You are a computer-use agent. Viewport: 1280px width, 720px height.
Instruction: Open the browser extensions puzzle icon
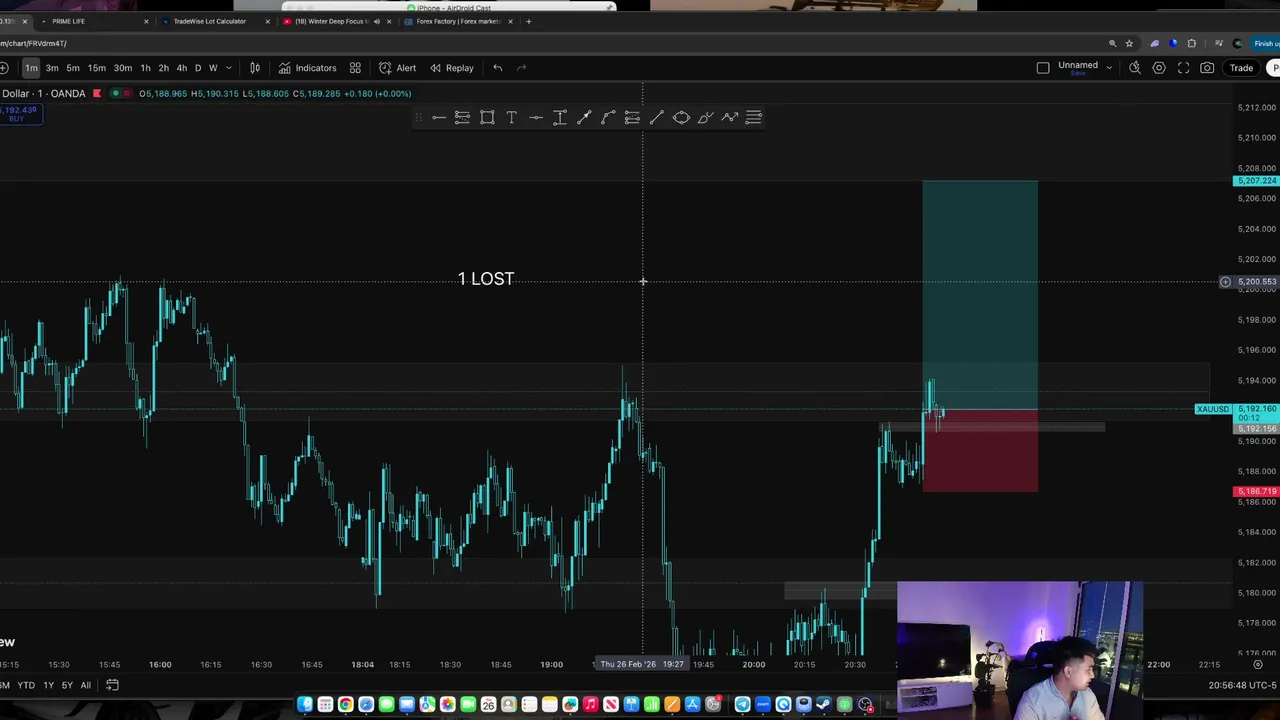1191,43
